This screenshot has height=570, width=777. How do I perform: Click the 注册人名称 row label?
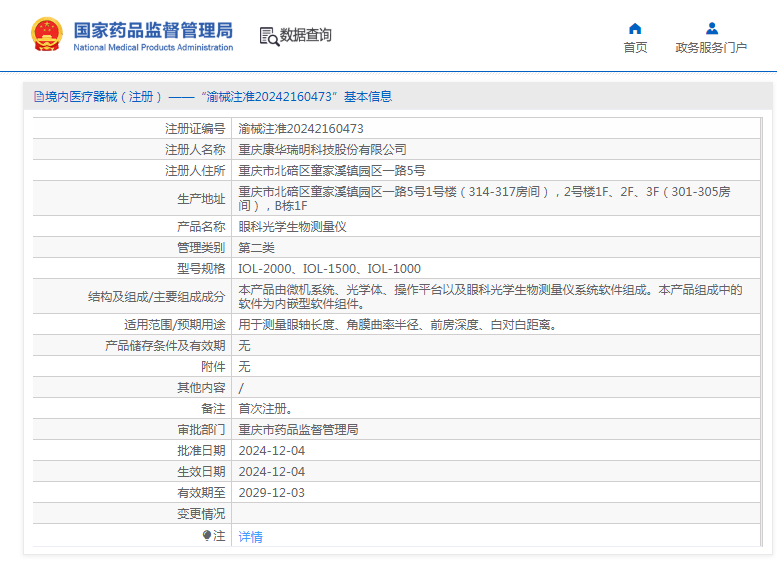tap(195, 150)
